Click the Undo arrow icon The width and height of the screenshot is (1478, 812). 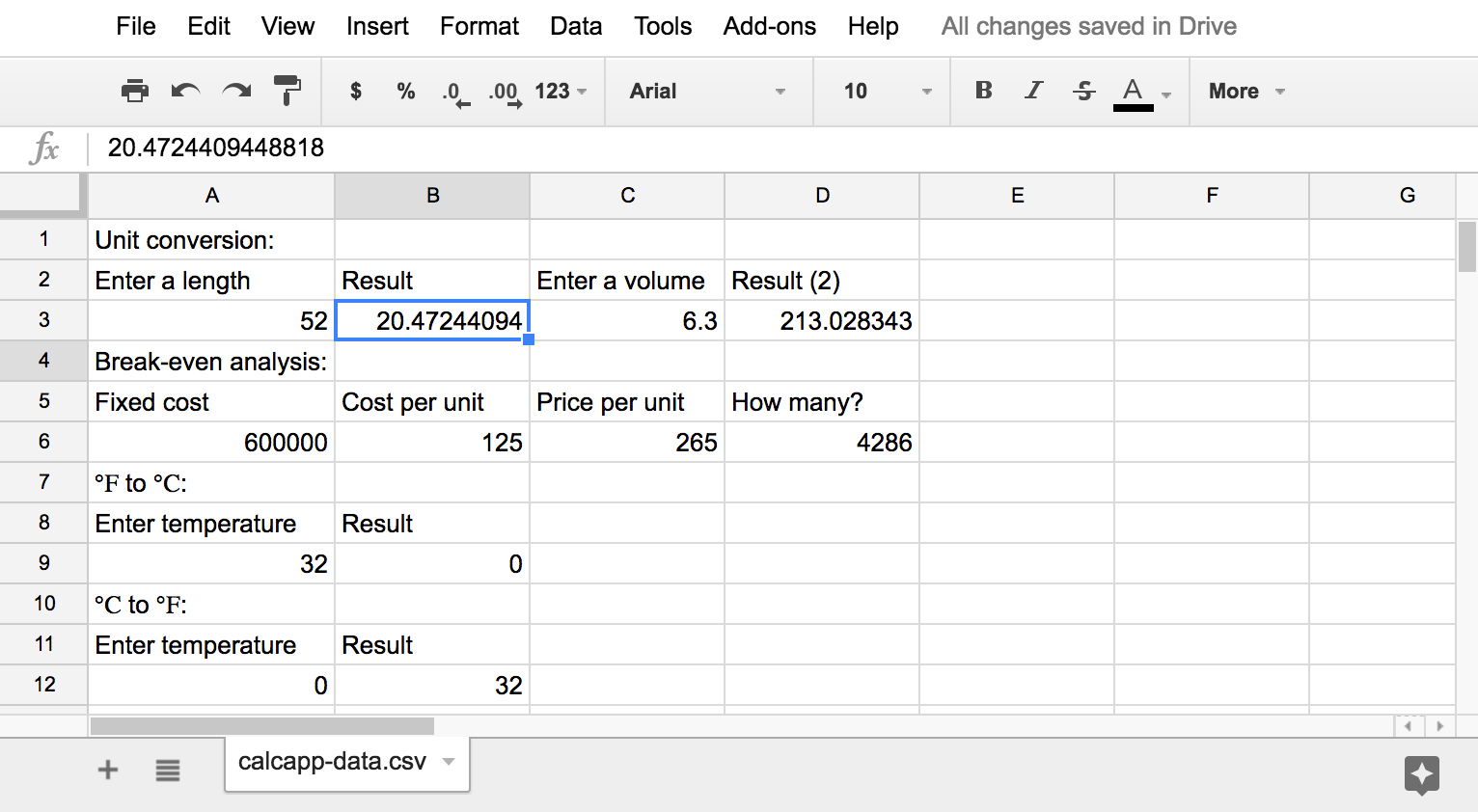(x=185, y=91)
